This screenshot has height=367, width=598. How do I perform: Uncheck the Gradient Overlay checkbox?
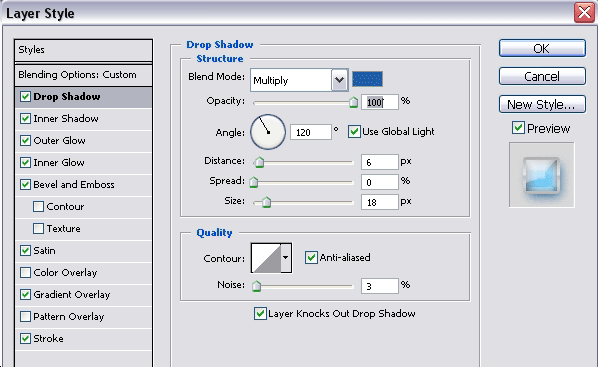click(25, 295)
